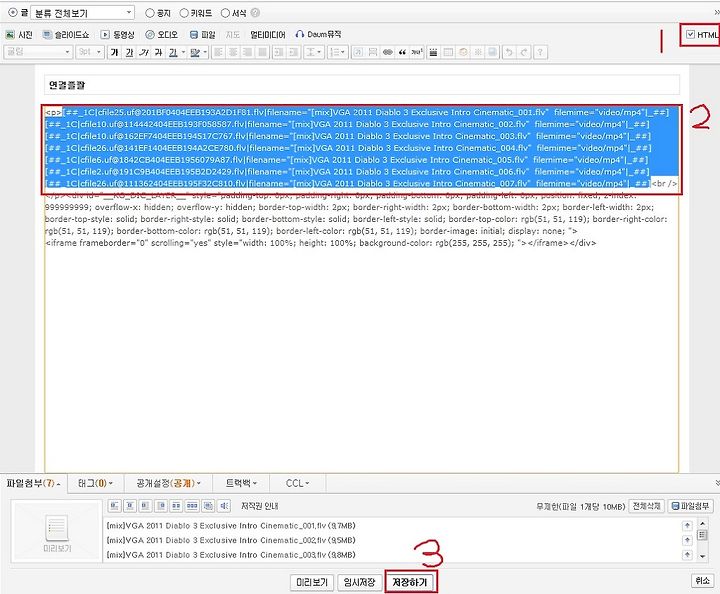
Task: Select Cinematic_002.flv in attachment list
Action: pos(231,540)
